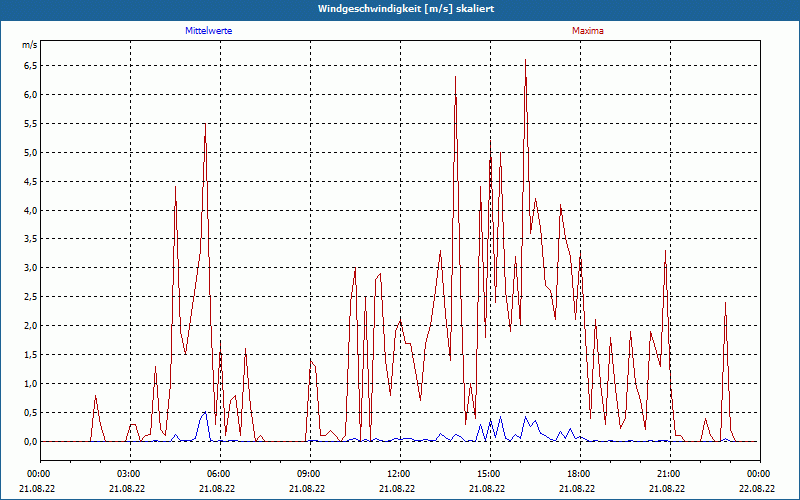The height and width of the screenshot is (500, 800).
Task: Click the 2,0 y-axis value
Action: point(30,326)
